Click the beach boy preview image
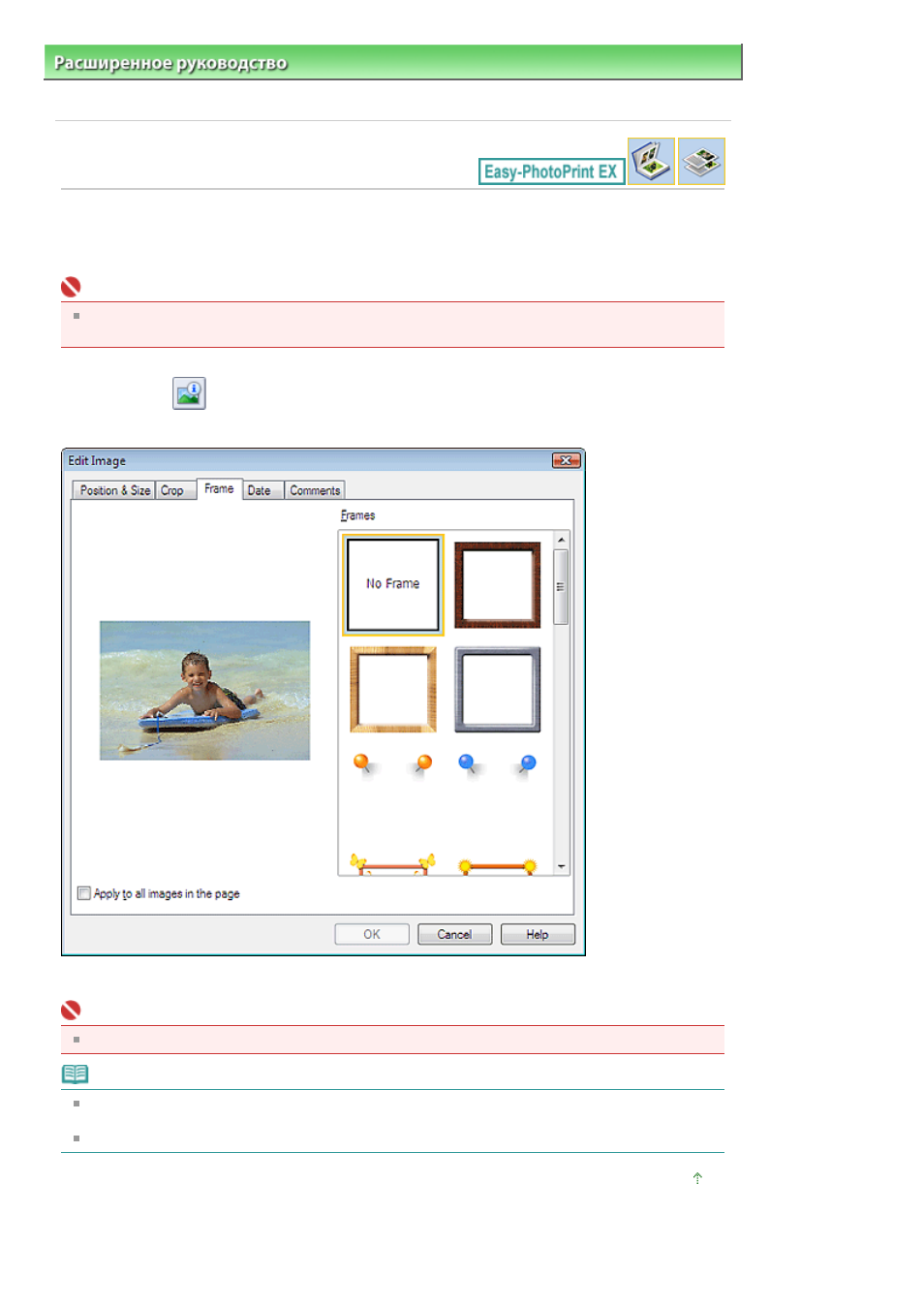924x1308 pixels. (x=204, y=690)
